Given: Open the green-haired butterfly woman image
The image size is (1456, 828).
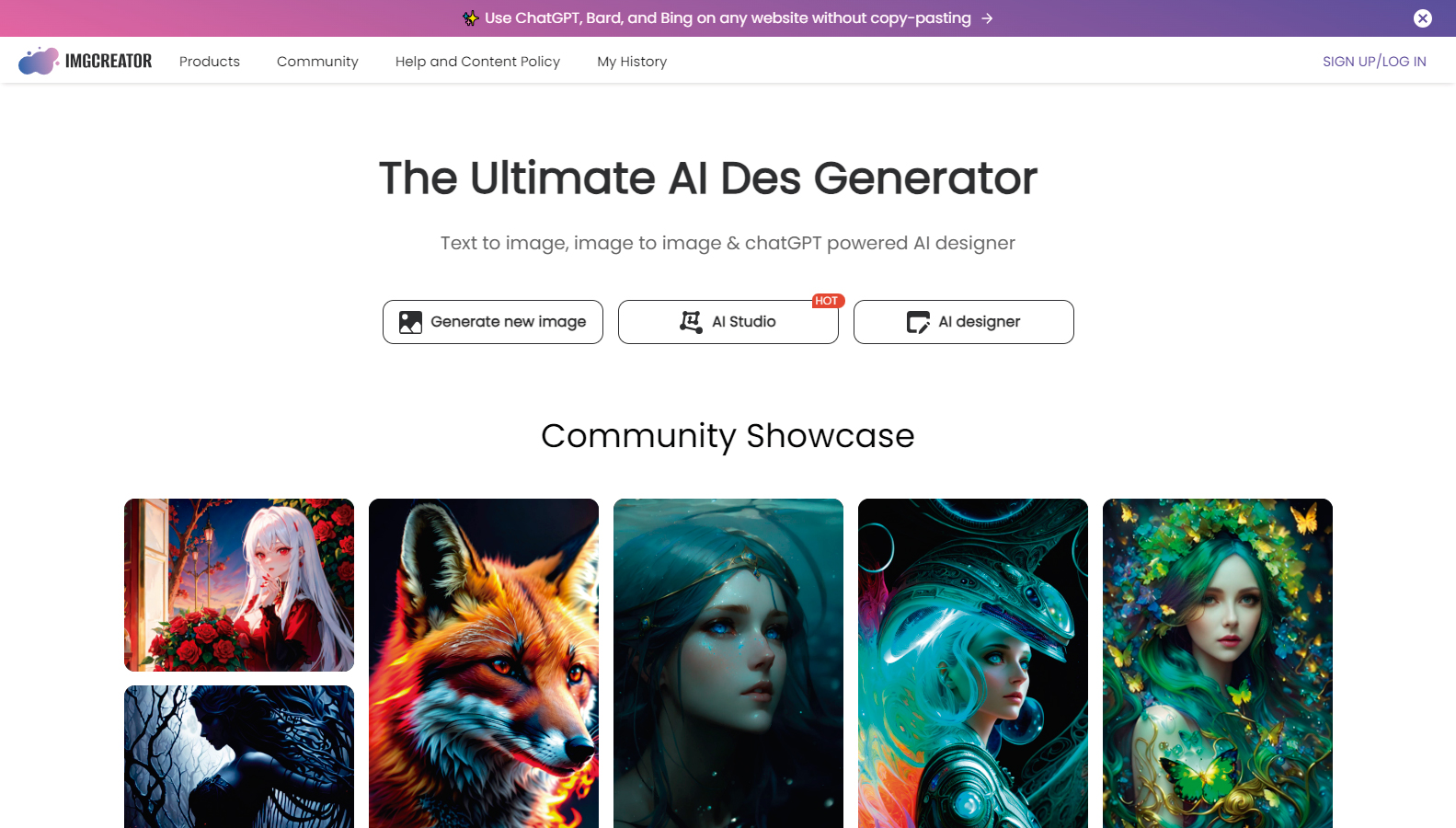Looking at the screenshot, I should tap(1218, 663).
